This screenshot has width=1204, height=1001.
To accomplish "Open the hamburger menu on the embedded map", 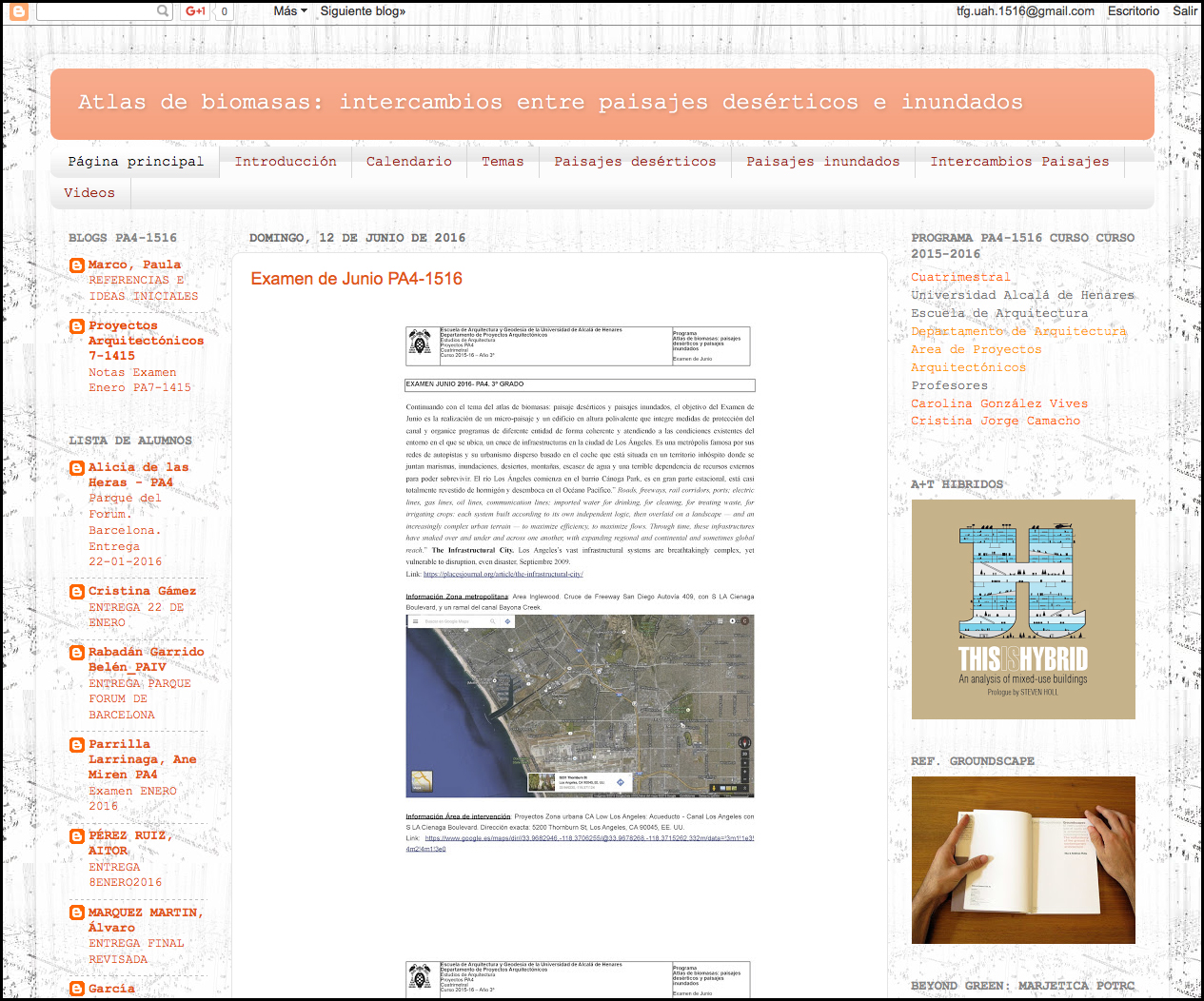I will pos(415,621).
